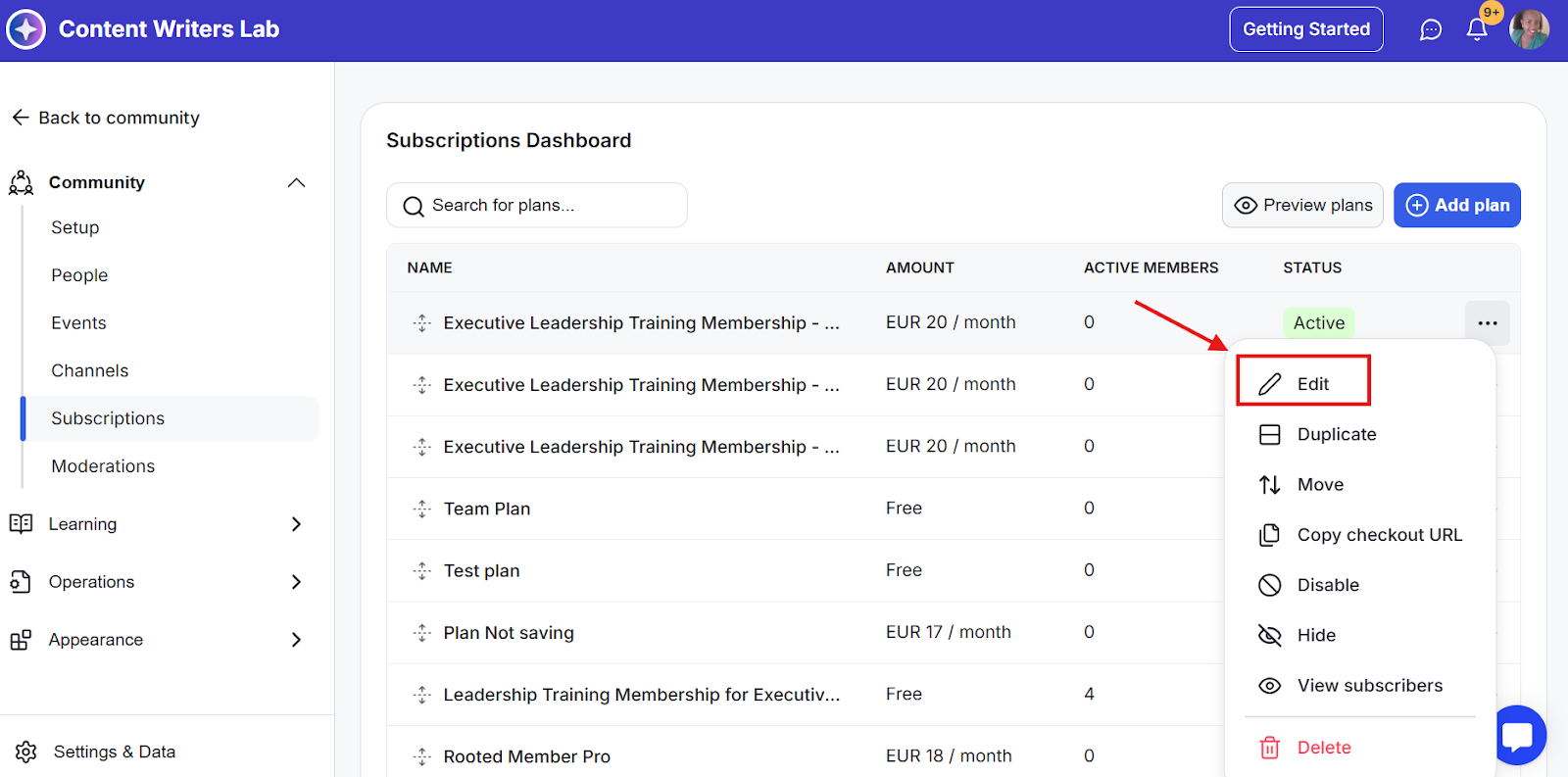The height and width of the screenshot is (777, 1568).
Task: Expand the Operations sidebar section
Action: (x=296, y=582)
